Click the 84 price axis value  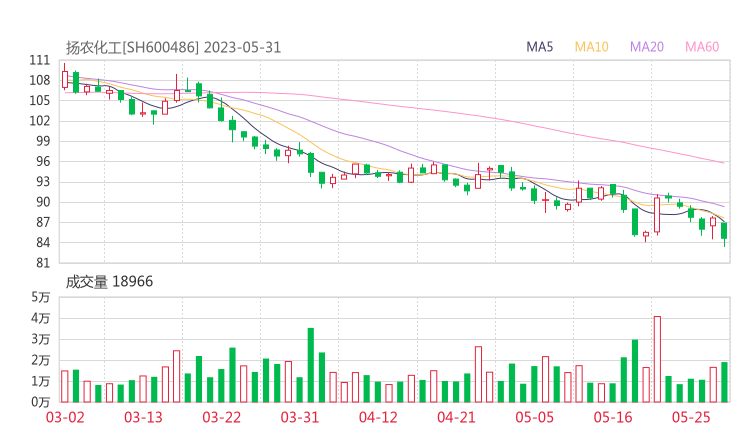tap(43, 243)
